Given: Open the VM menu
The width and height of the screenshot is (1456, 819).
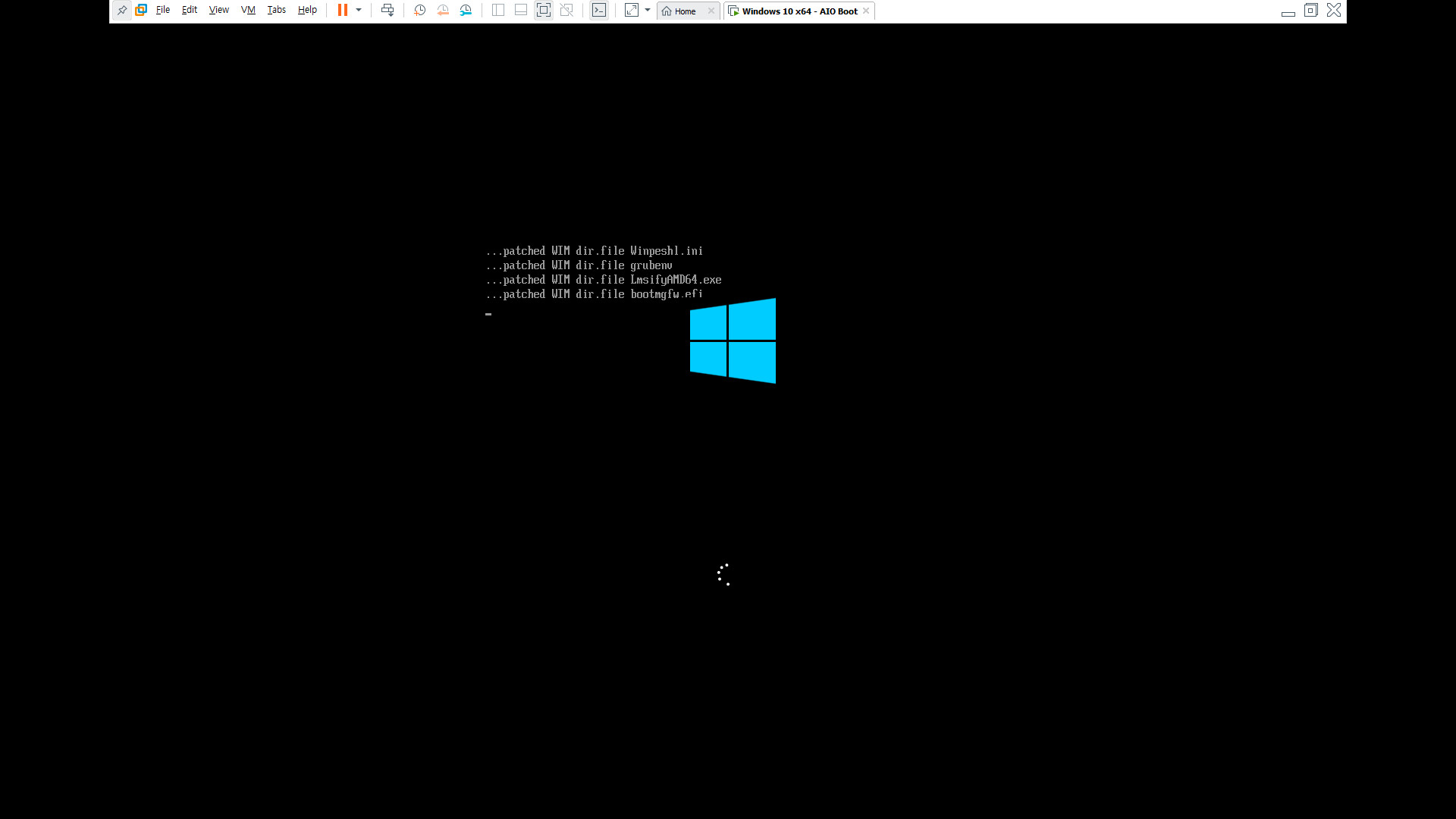Looking at the screenshot, I should pyautogui.click(x=248, y=11).
